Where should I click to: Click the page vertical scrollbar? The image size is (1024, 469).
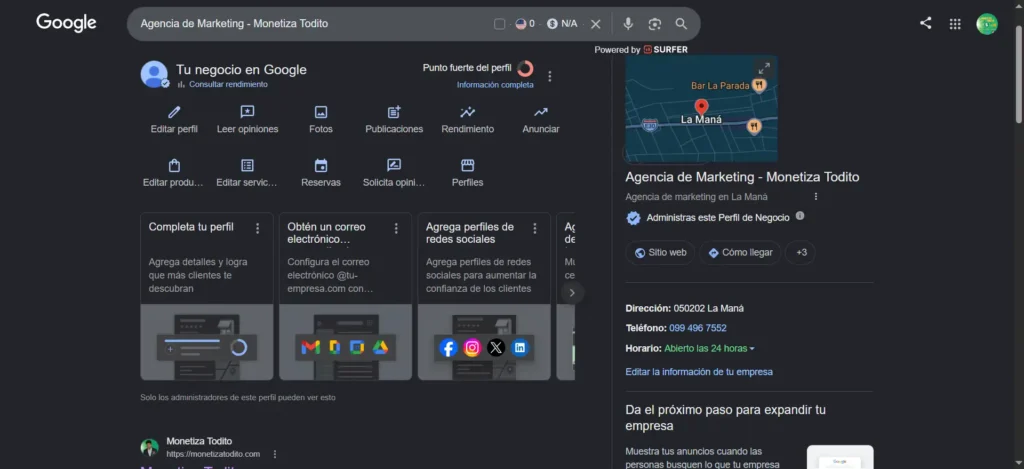pos(1019,73)
